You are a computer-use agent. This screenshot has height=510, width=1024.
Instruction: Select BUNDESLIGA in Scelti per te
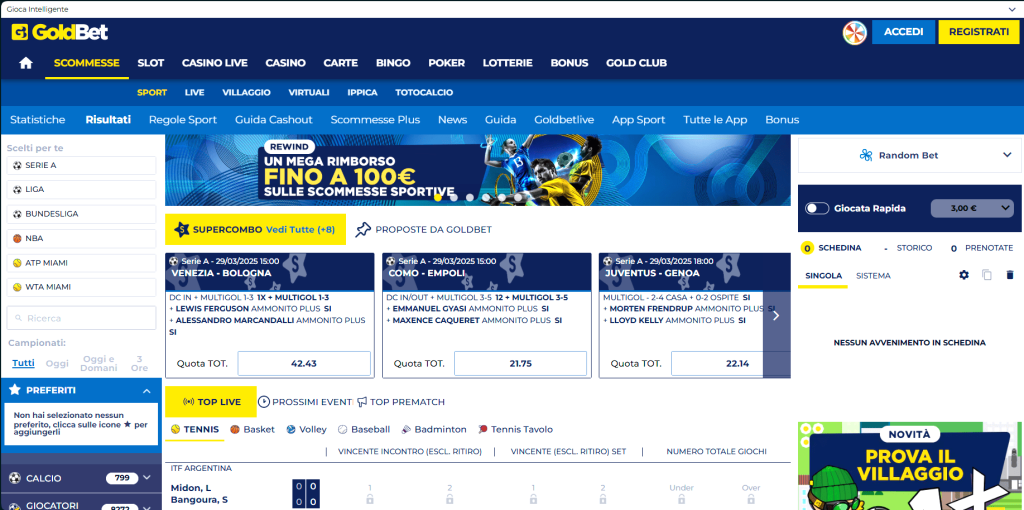click(x=82, y=214)
